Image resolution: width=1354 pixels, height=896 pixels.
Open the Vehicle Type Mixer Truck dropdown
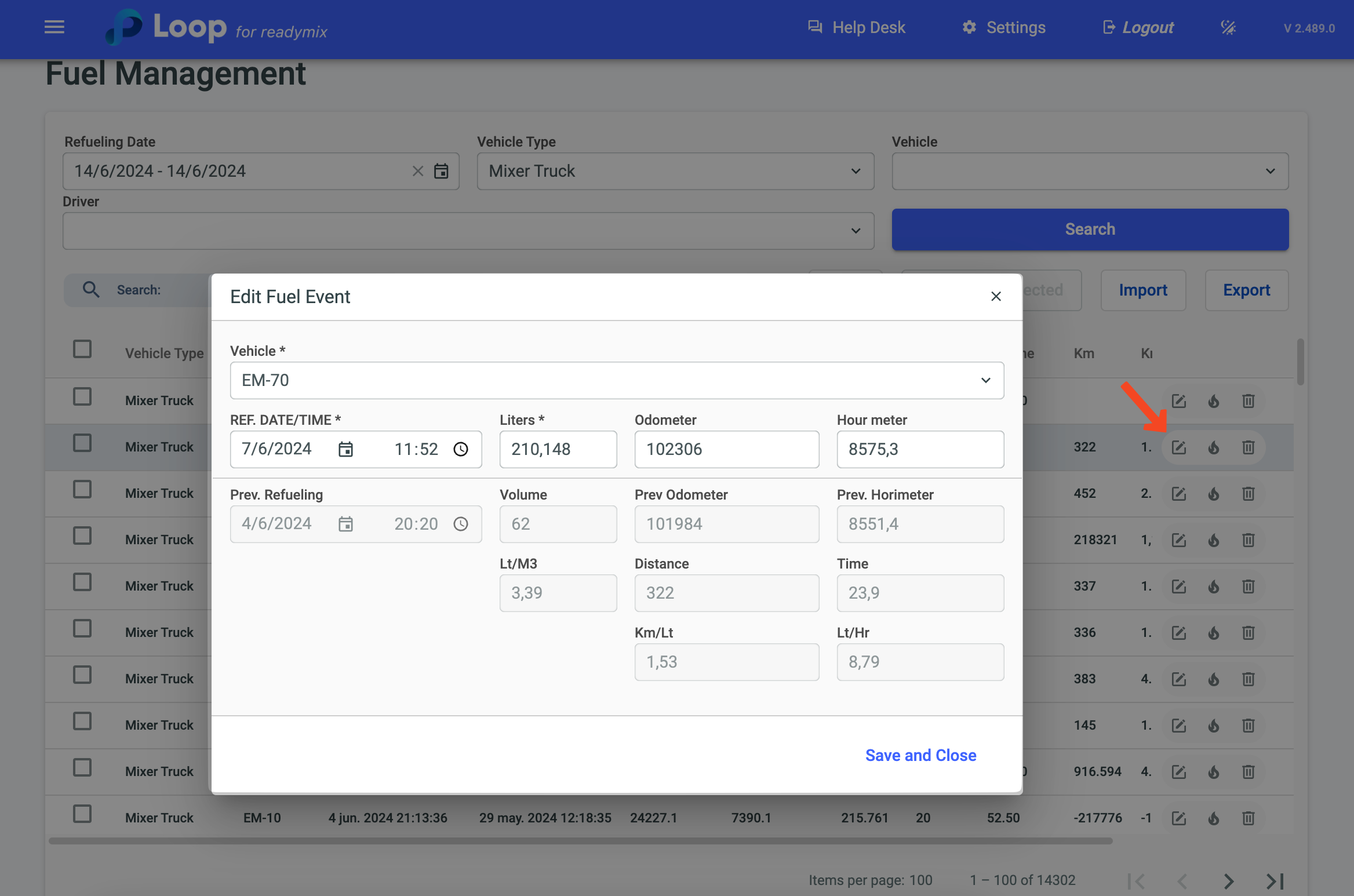click(675, 171)
